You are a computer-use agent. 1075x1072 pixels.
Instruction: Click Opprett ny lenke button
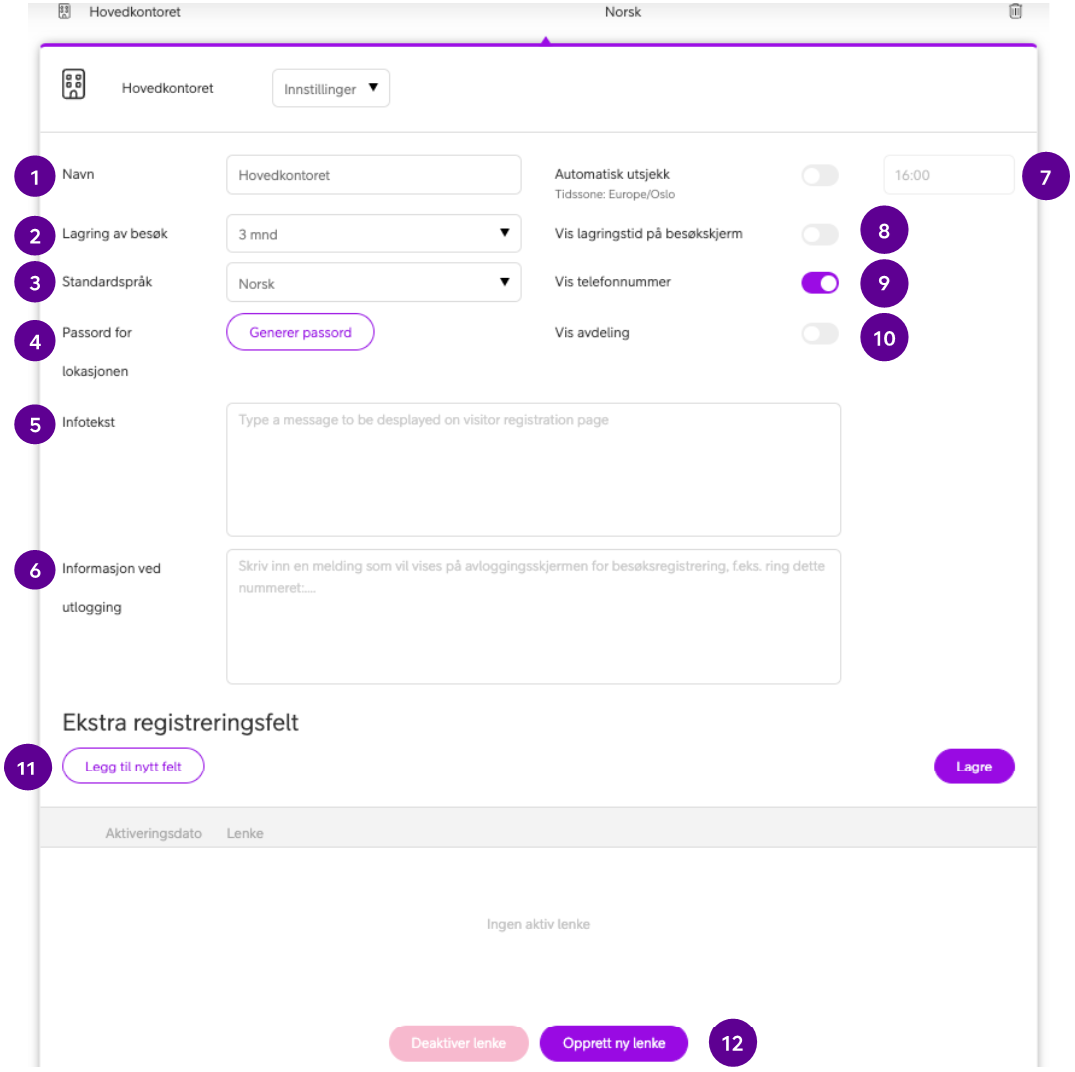[614, 1043]
